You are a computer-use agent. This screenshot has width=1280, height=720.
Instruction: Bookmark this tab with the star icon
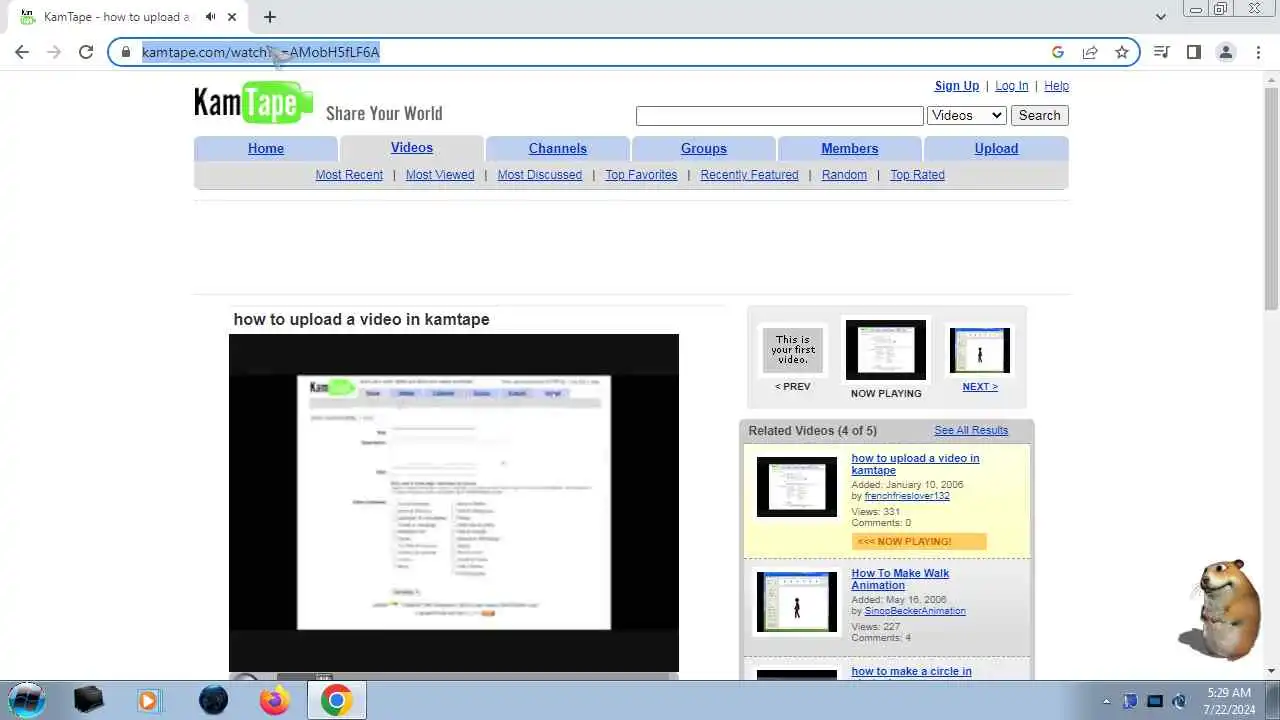(x=1122, y=52)
